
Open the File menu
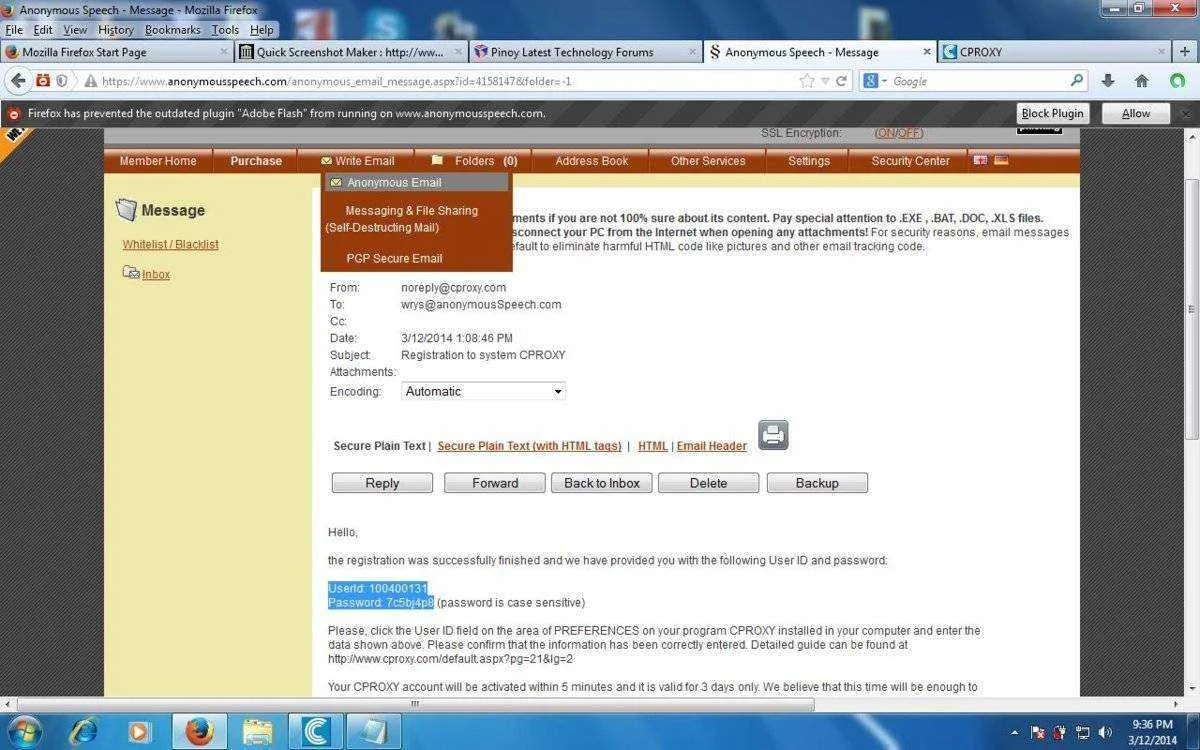(14, 30)
